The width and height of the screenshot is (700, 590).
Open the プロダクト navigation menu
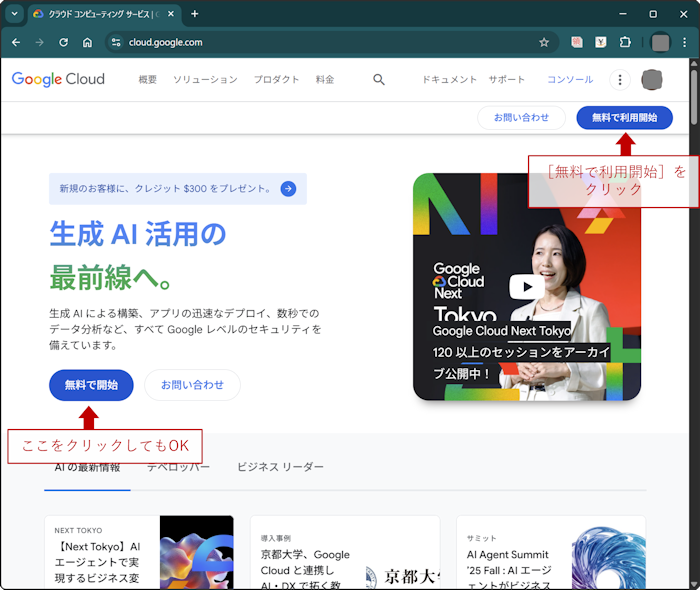(x=276, y=80)
